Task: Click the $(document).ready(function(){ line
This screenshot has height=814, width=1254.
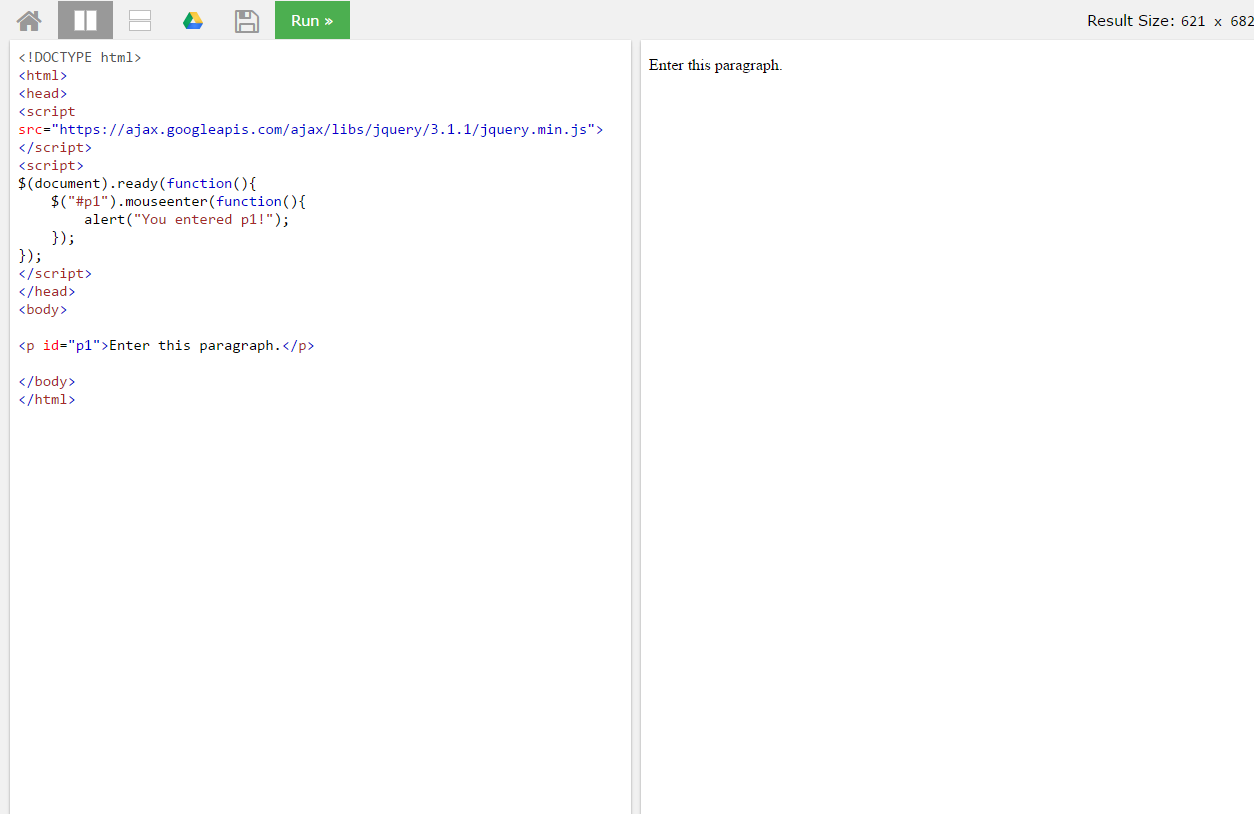Action: pyautogui.click(x=138, y=183)
